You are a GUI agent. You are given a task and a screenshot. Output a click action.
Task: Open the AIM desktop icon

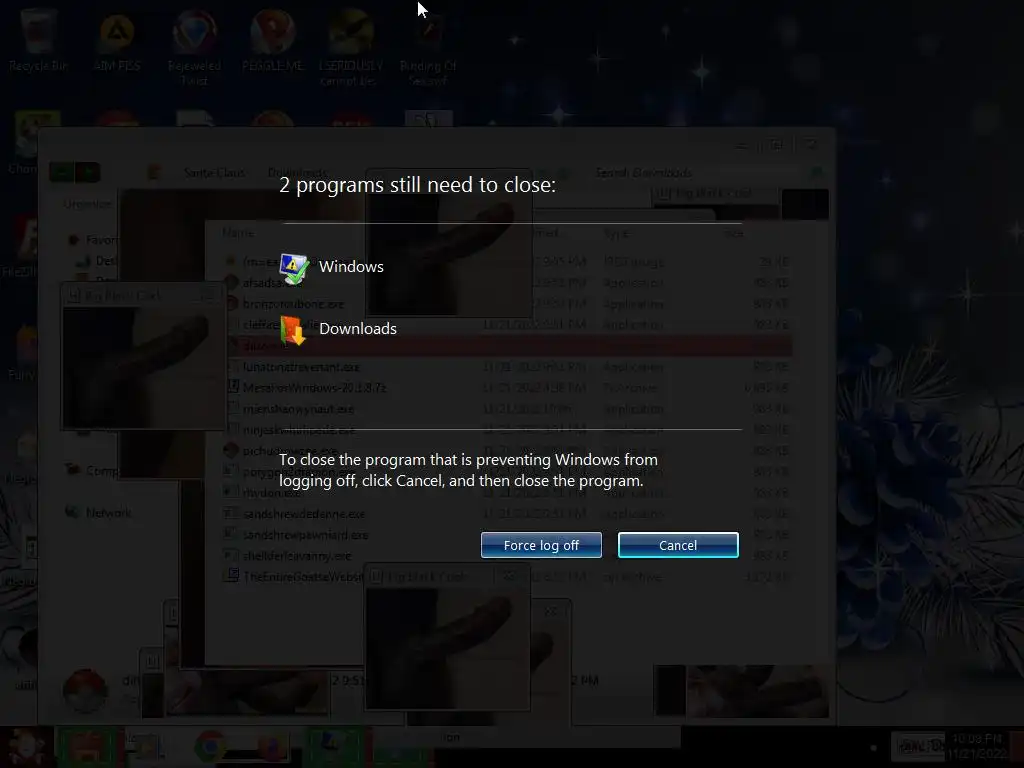point(117,44)
